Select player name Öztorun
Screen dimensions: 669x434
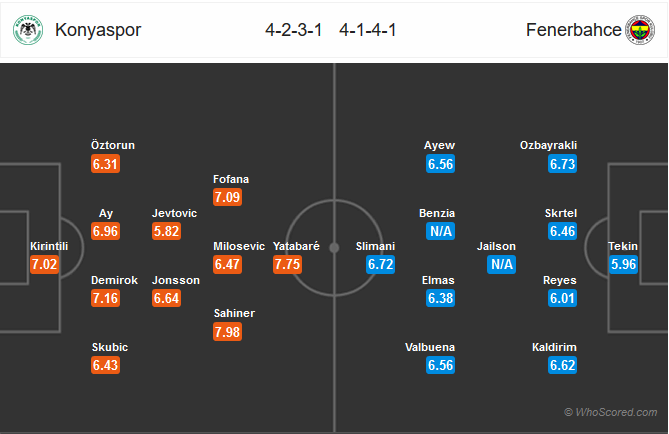[113, 145]
